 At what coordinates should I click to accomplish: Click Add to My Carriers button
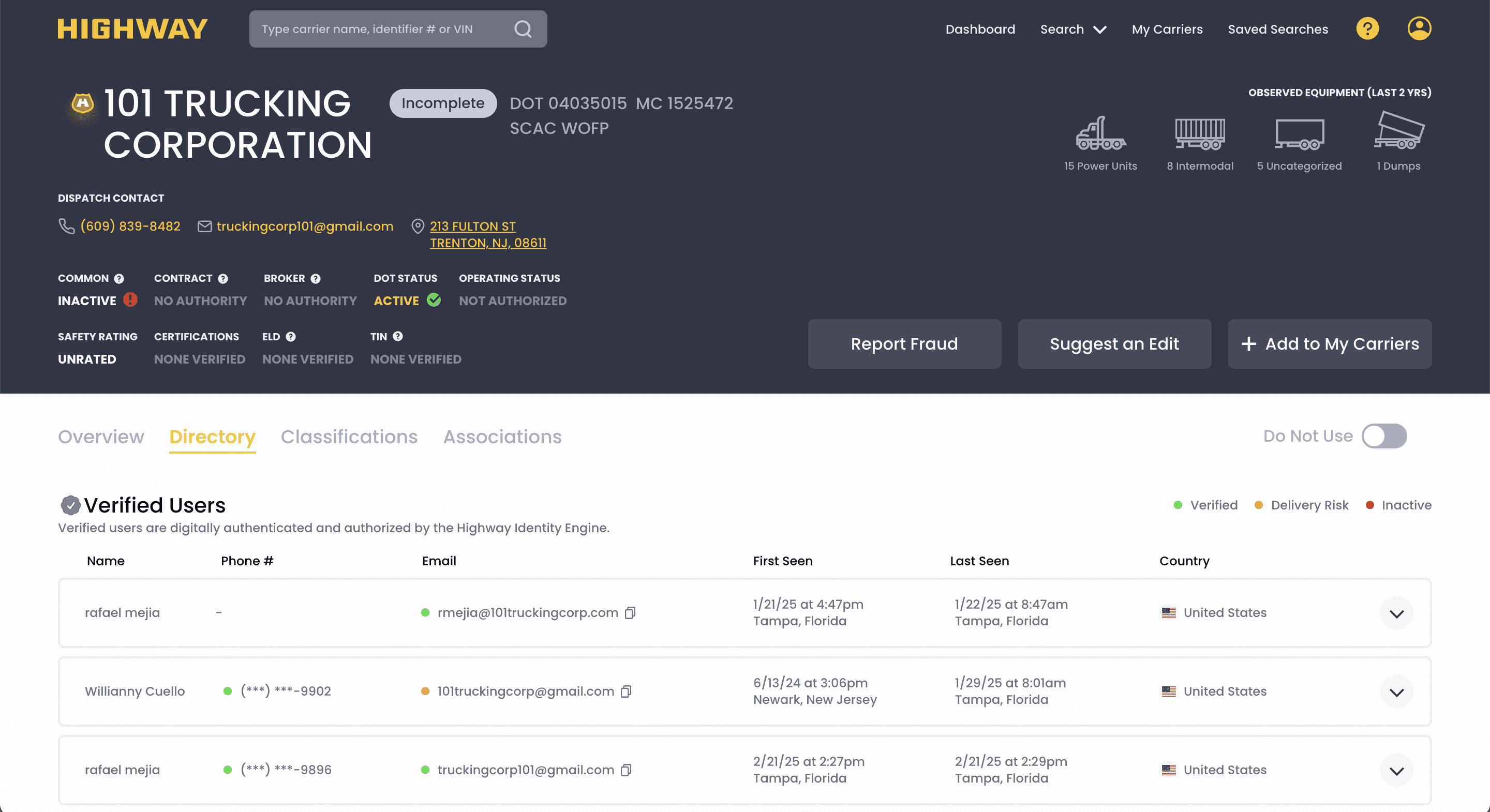coord(1330,344)
